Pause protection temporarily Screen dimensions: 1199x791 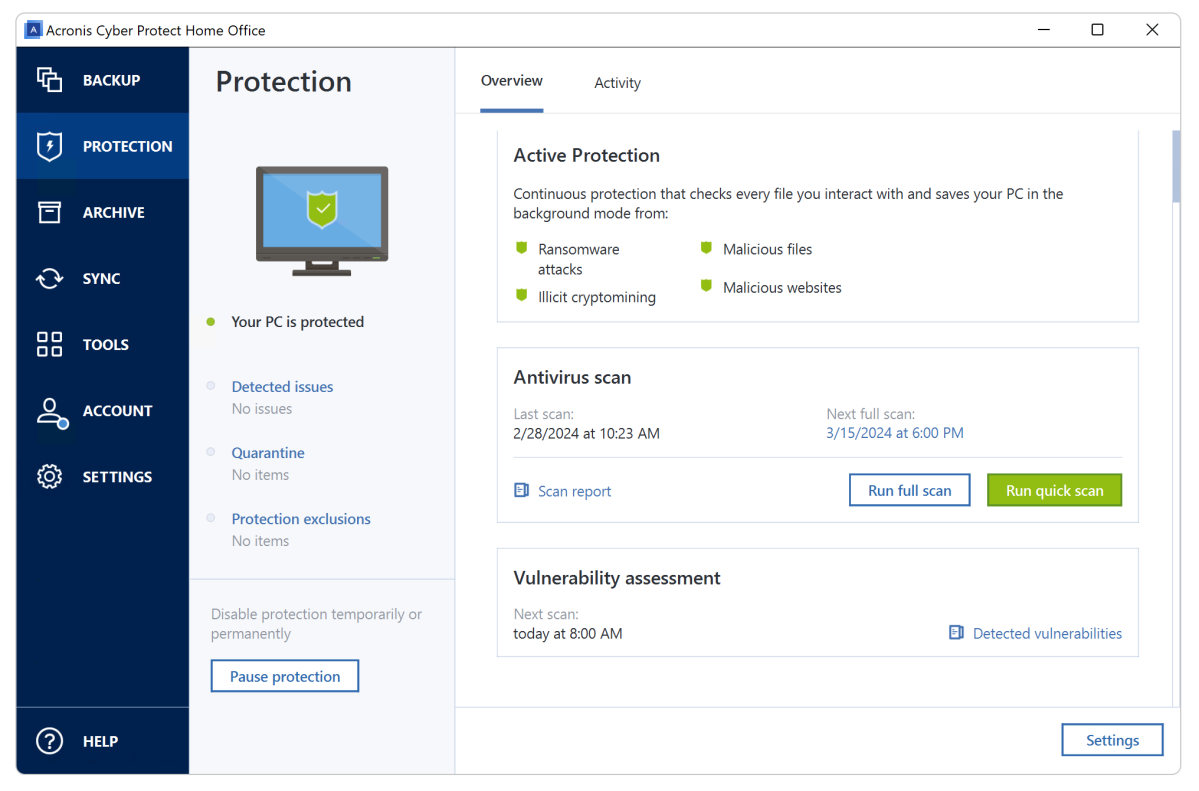pos(284,676)
